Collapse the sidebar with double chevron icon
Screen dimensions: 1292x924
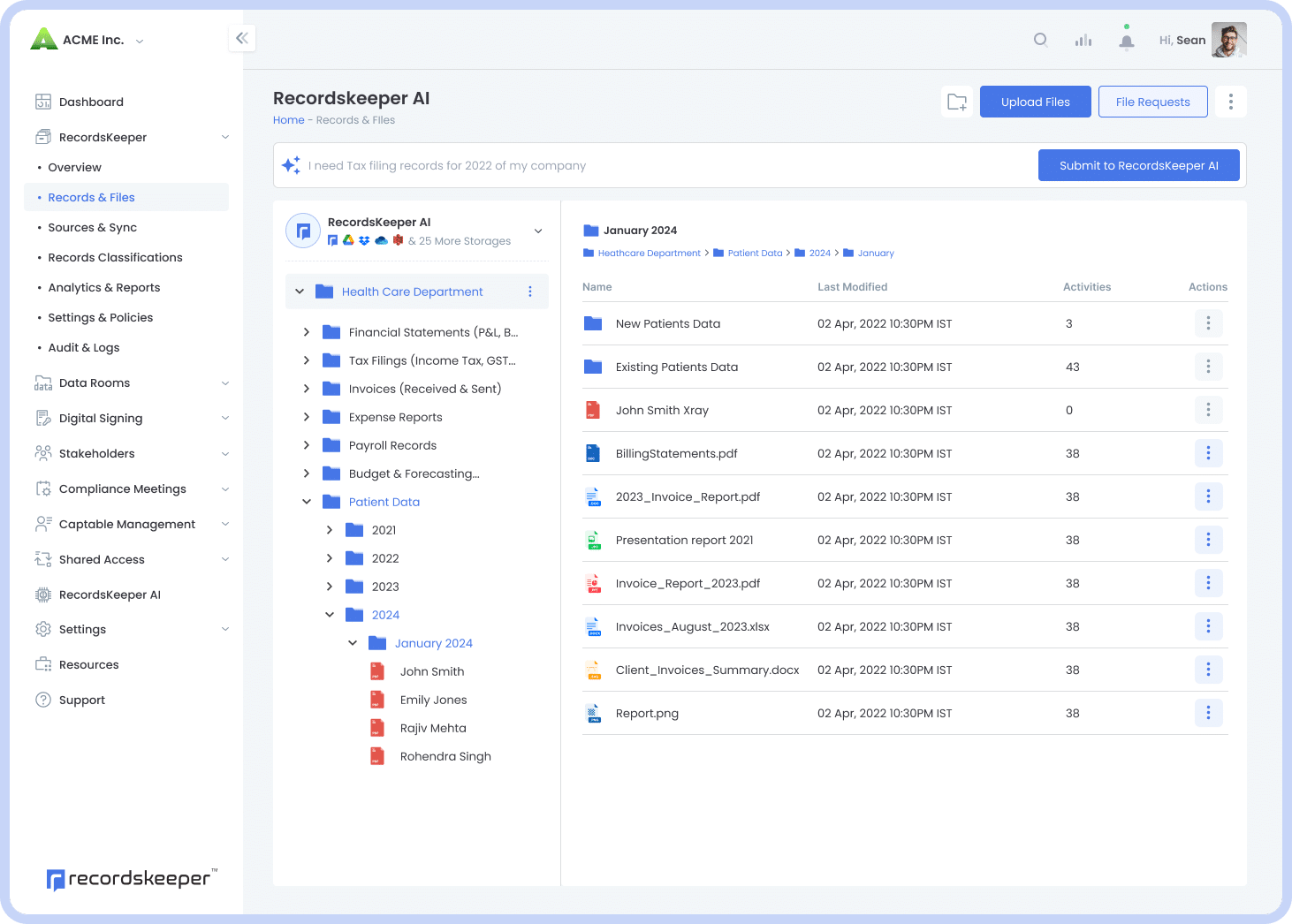(242, 38)
